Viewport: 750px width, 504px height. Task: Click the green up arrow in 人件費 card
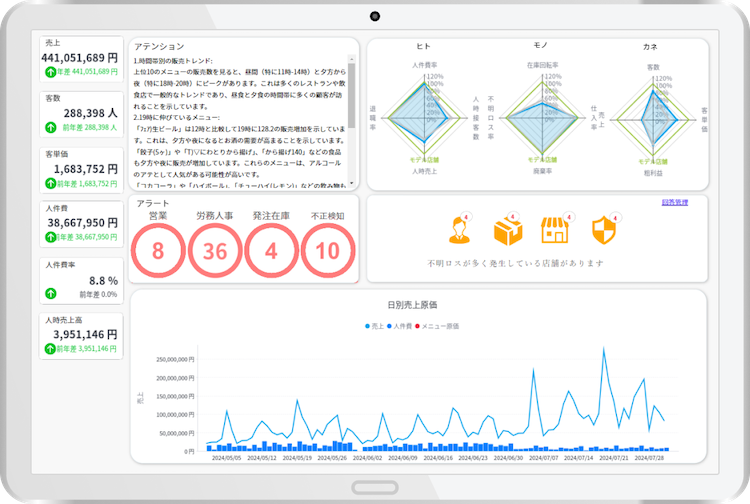[x=51, y=237]
